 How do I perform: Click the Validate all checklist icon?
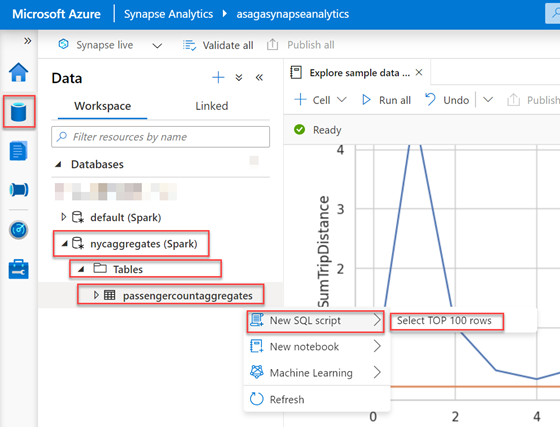189,45
